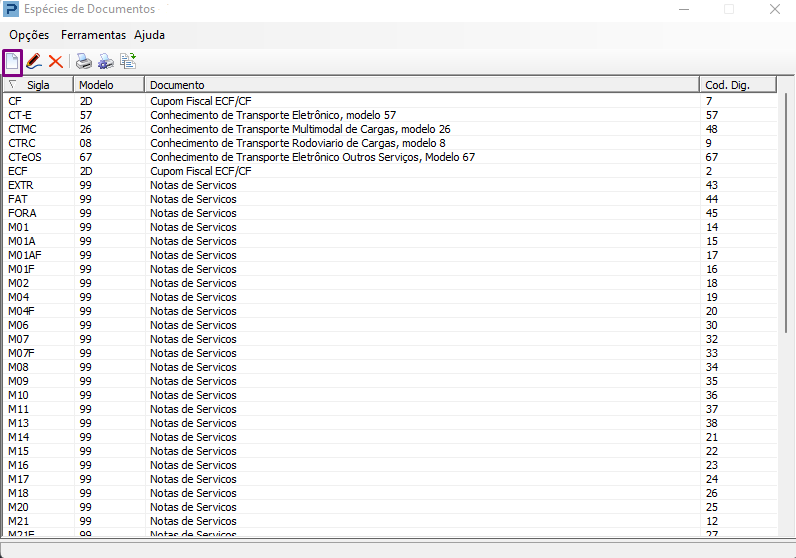
Task: Sort by the Documento column header
Action: 422,85
